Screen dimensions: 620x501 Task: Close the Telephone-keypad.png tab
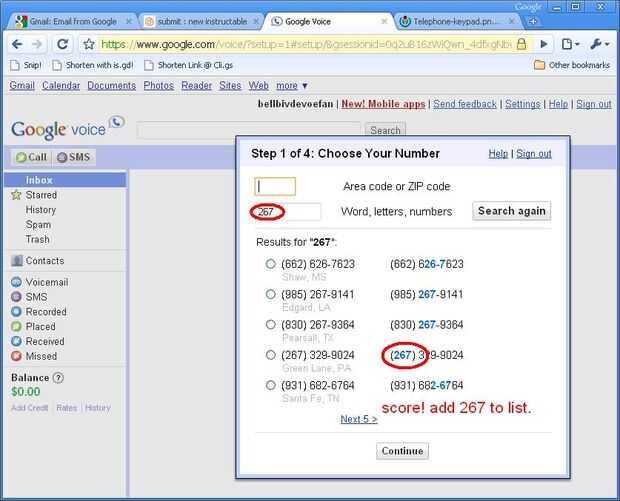tap(512, 21)
